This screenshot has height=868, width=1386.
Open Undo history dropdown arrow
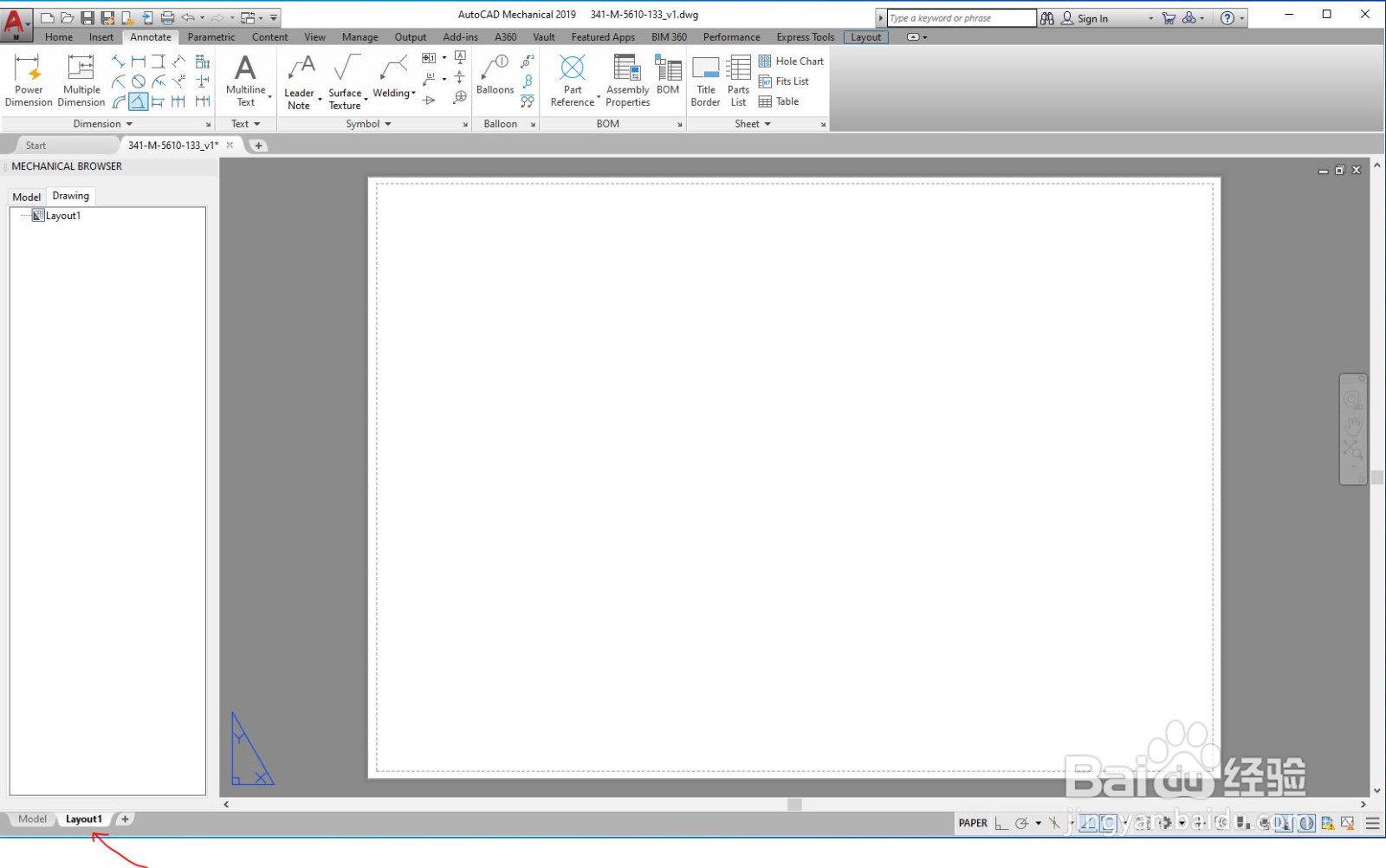click(x=202, y=17)
